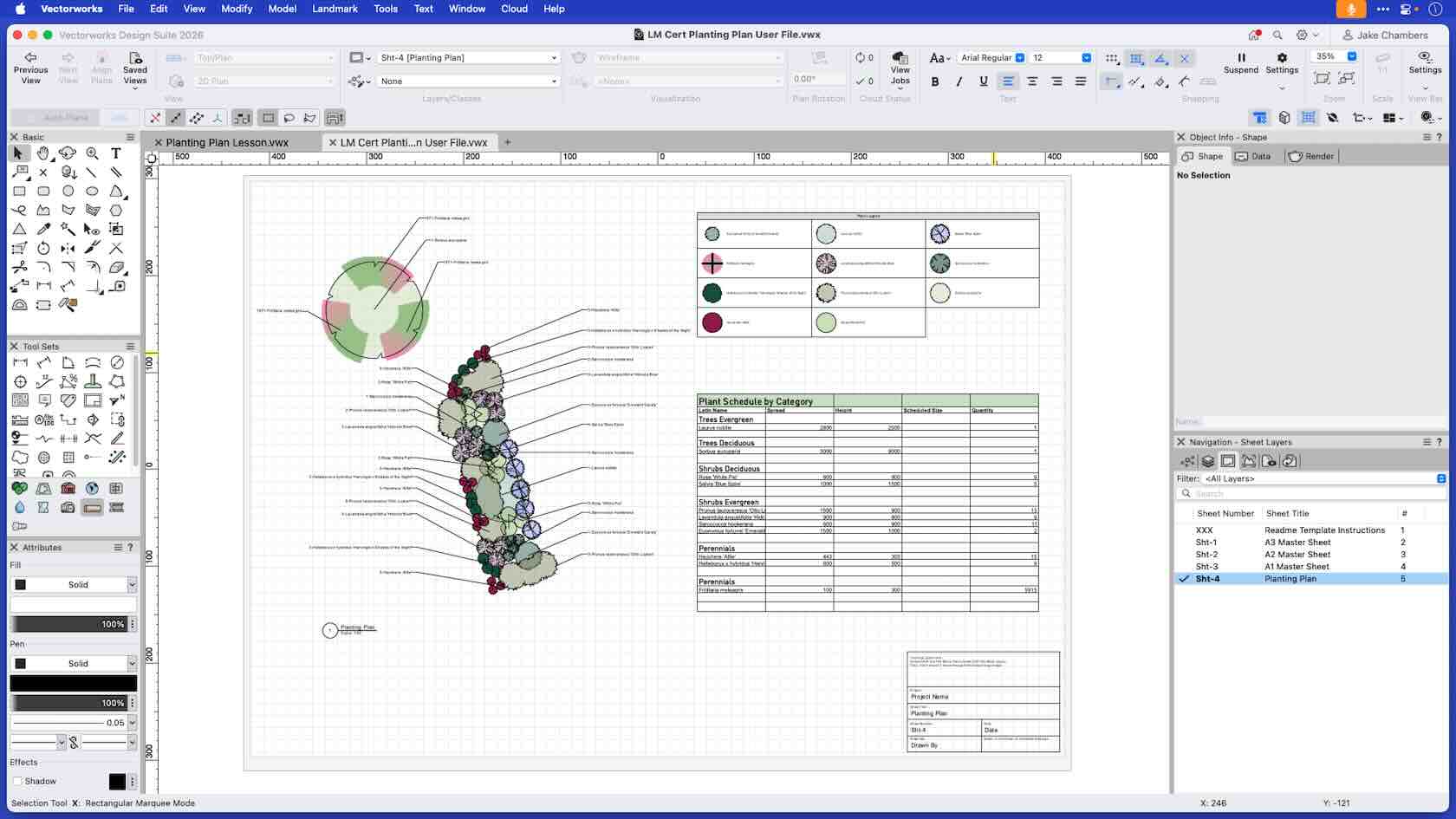Pick the Eyedropper tool
Viewport: 1456px width, 819px height.
click(x=43, y=229)
